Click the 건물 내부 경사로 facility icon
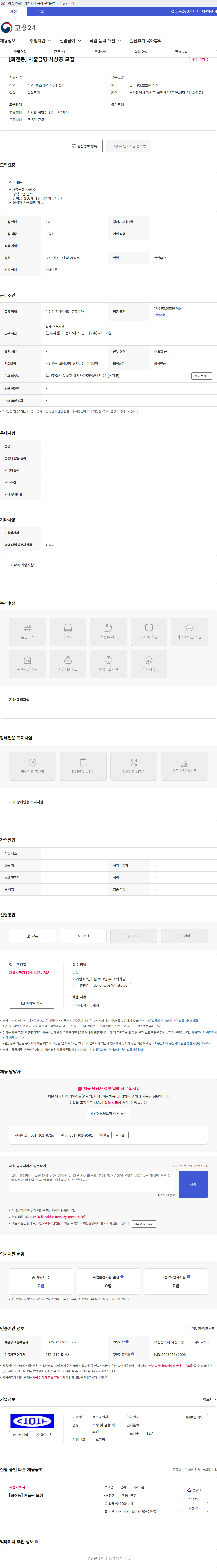Screen dimensions: 217x1568 pos(184,766)
